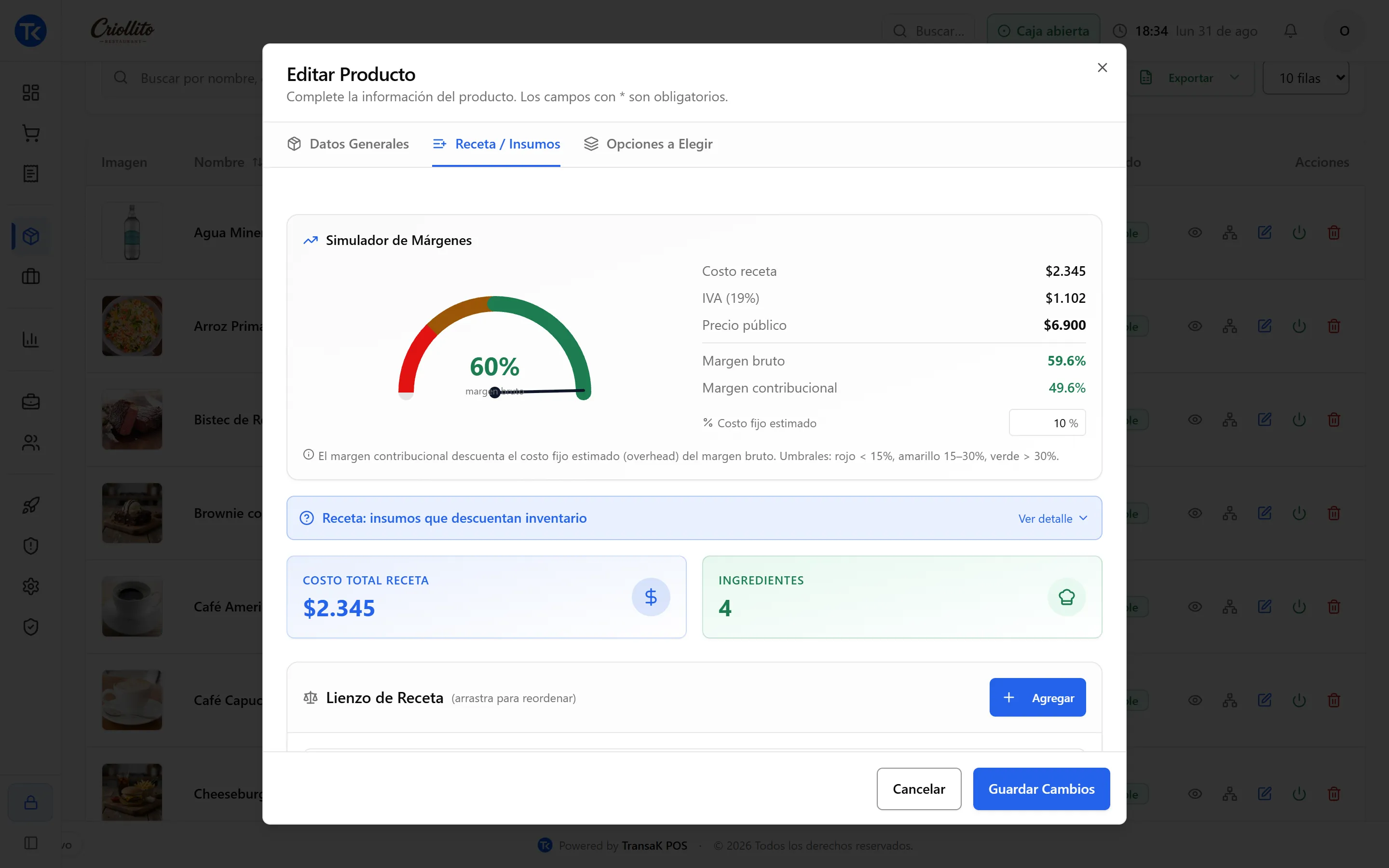Expand Ver detalle in receta banner
The image size is (1389, 868).
tap(1053, 518)
